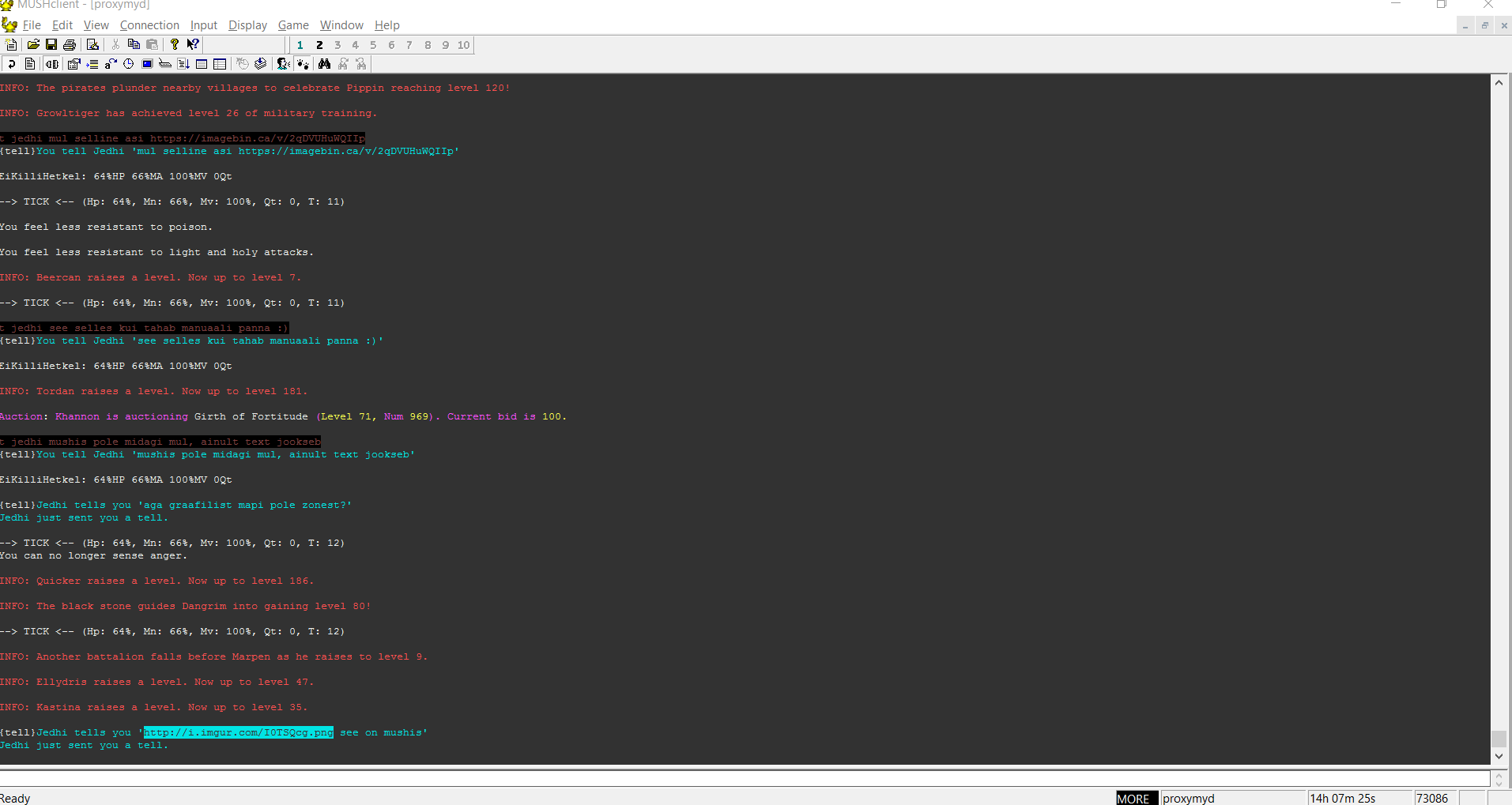Click the last binoculars find-backward icon
This screenshot has width=1512, height=805.
pyautogui.click(x=361, y=64)
